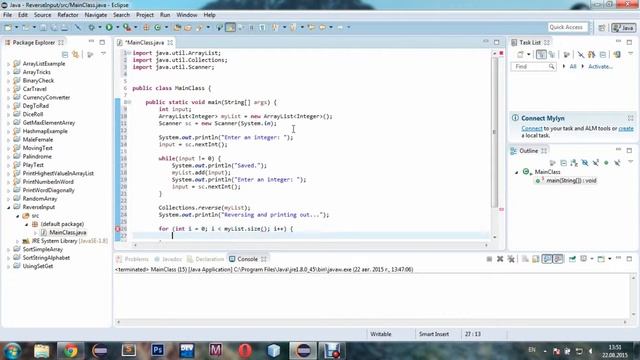The height and width of the screenshot is (360, 640).
Task: Toggle Link with Editor in Package Explorer
Action: pyautogui.click(x=76, y=54)
